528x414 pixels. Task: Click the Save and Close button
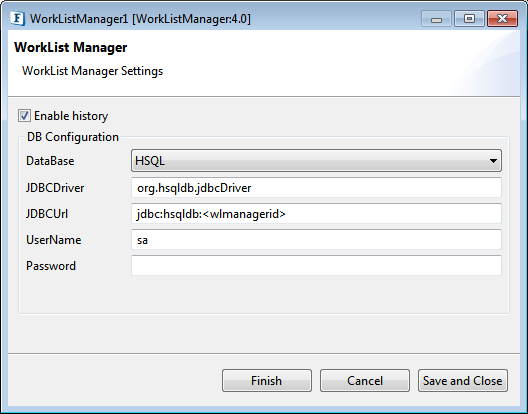[x=463, y=381]
